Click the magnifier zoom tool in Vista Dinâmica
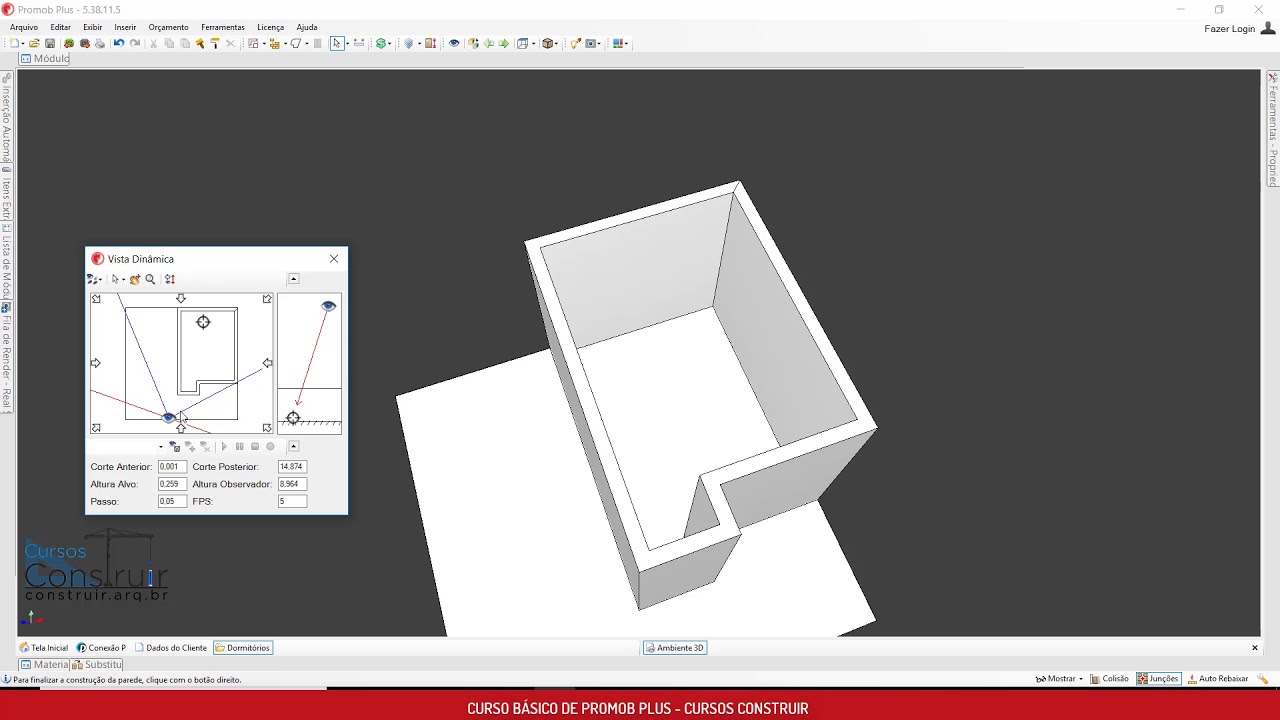 [x=150, y=279]
